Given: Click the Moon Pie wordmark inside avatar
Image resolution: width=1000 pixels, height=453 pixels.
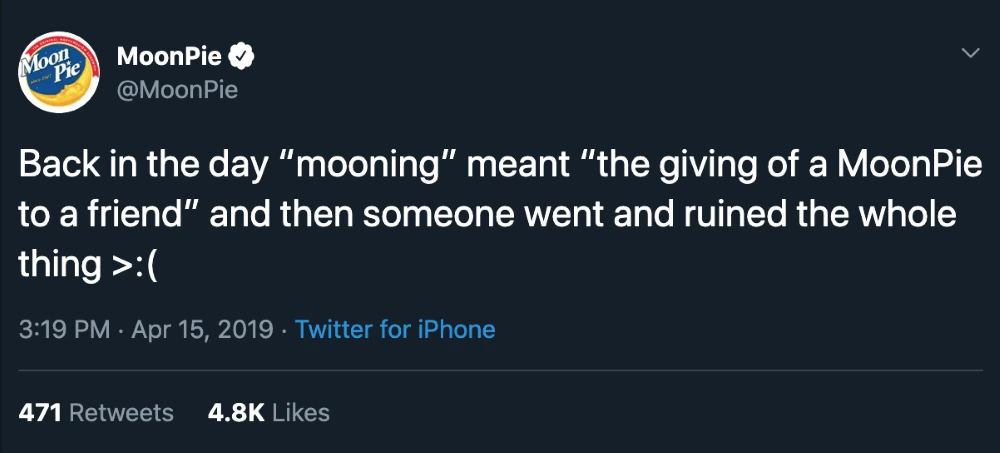Looking at the screenshot, I should tap(54, 64).
